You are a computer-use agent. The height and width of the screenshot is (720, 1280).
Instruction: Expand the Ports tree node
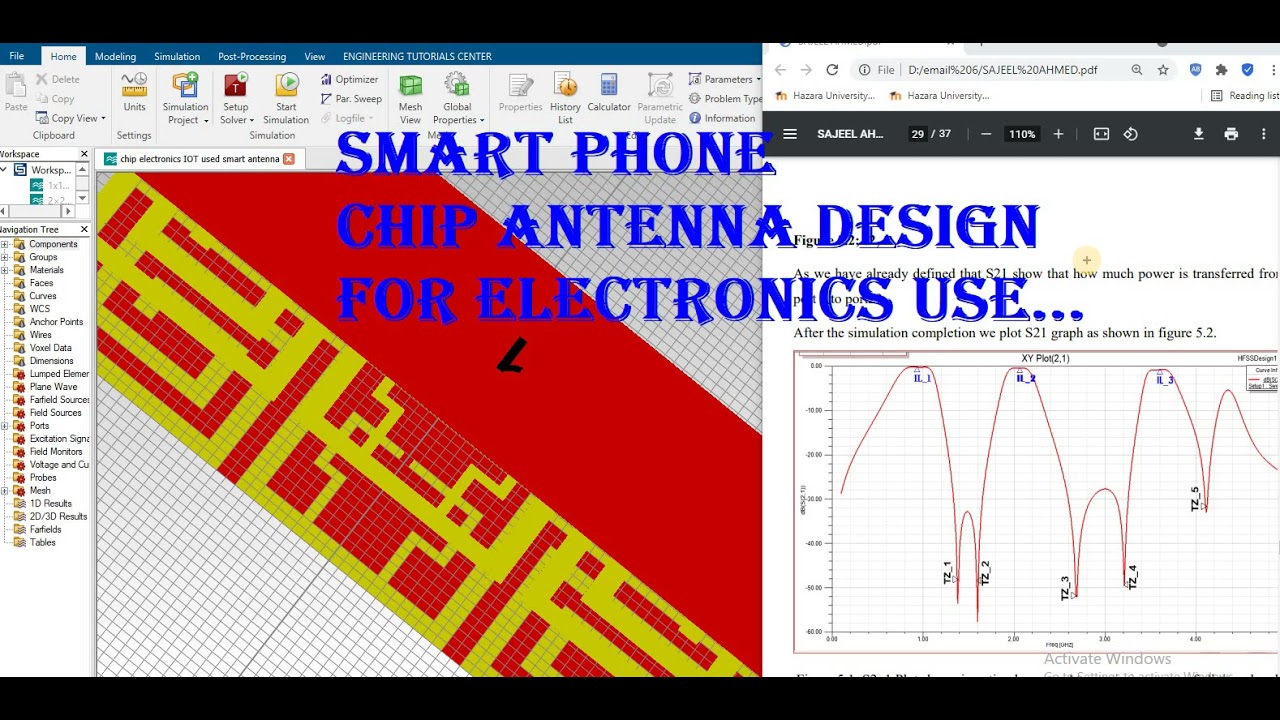(5, 426)
